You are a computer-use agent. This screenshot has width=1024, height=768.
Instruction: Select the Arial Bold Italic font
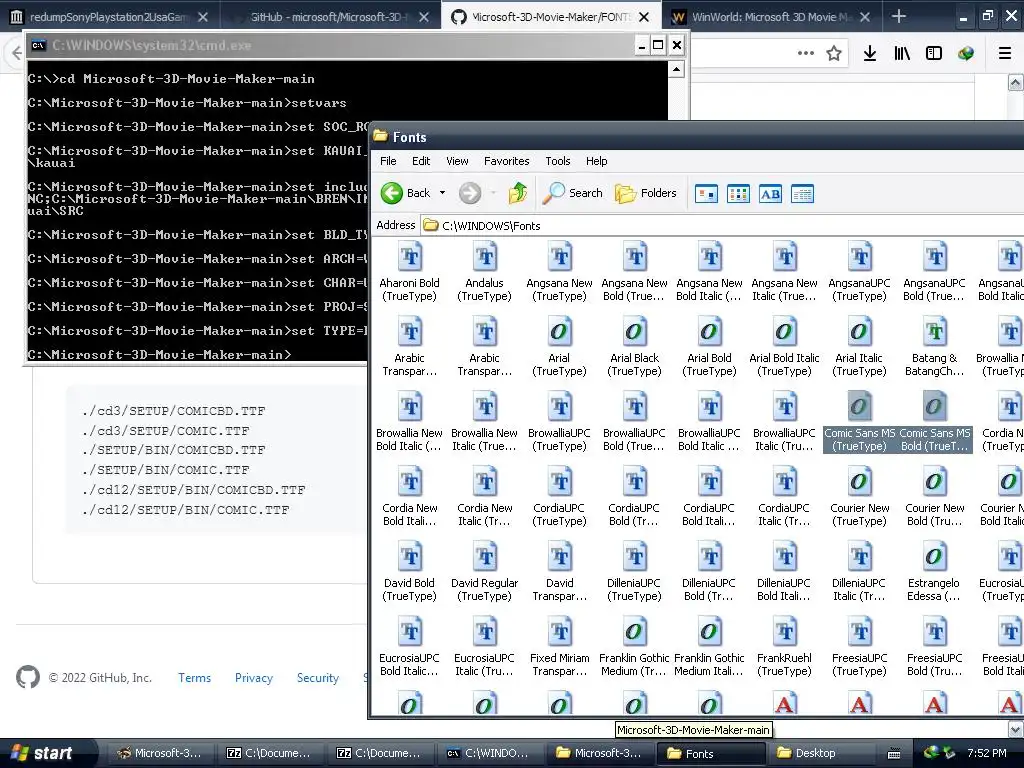click(784, 347)
